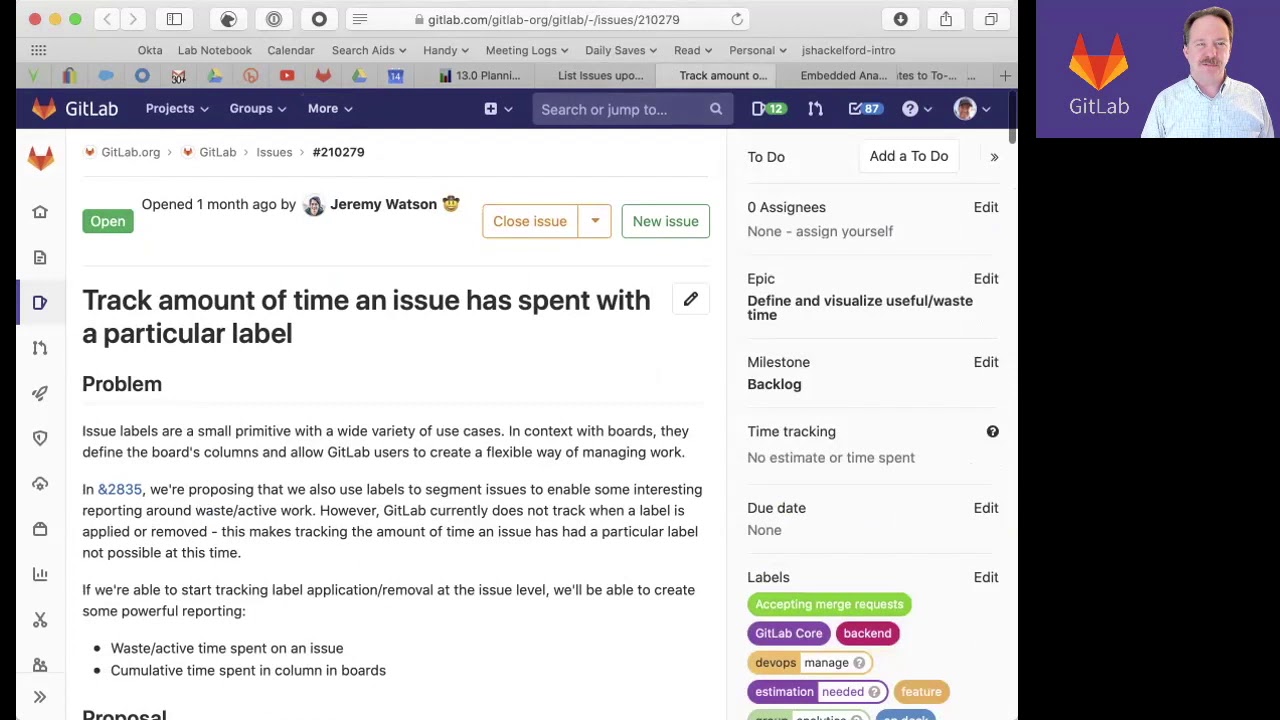Edit Assignees in right sidebar

[x=986, y=207]
